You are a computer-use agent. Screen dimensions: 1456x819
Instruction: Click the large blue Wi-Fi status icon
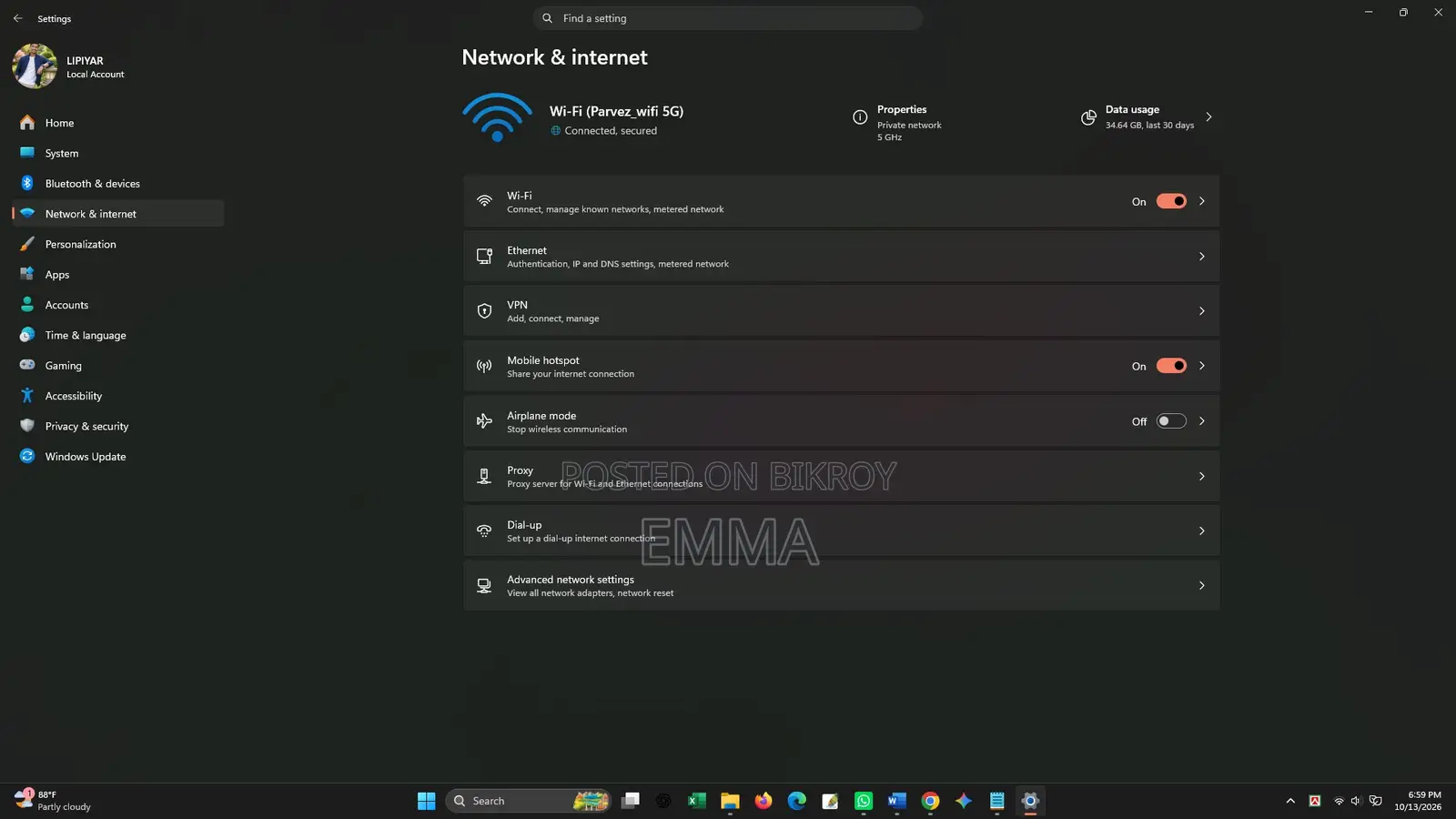[497, 117]
